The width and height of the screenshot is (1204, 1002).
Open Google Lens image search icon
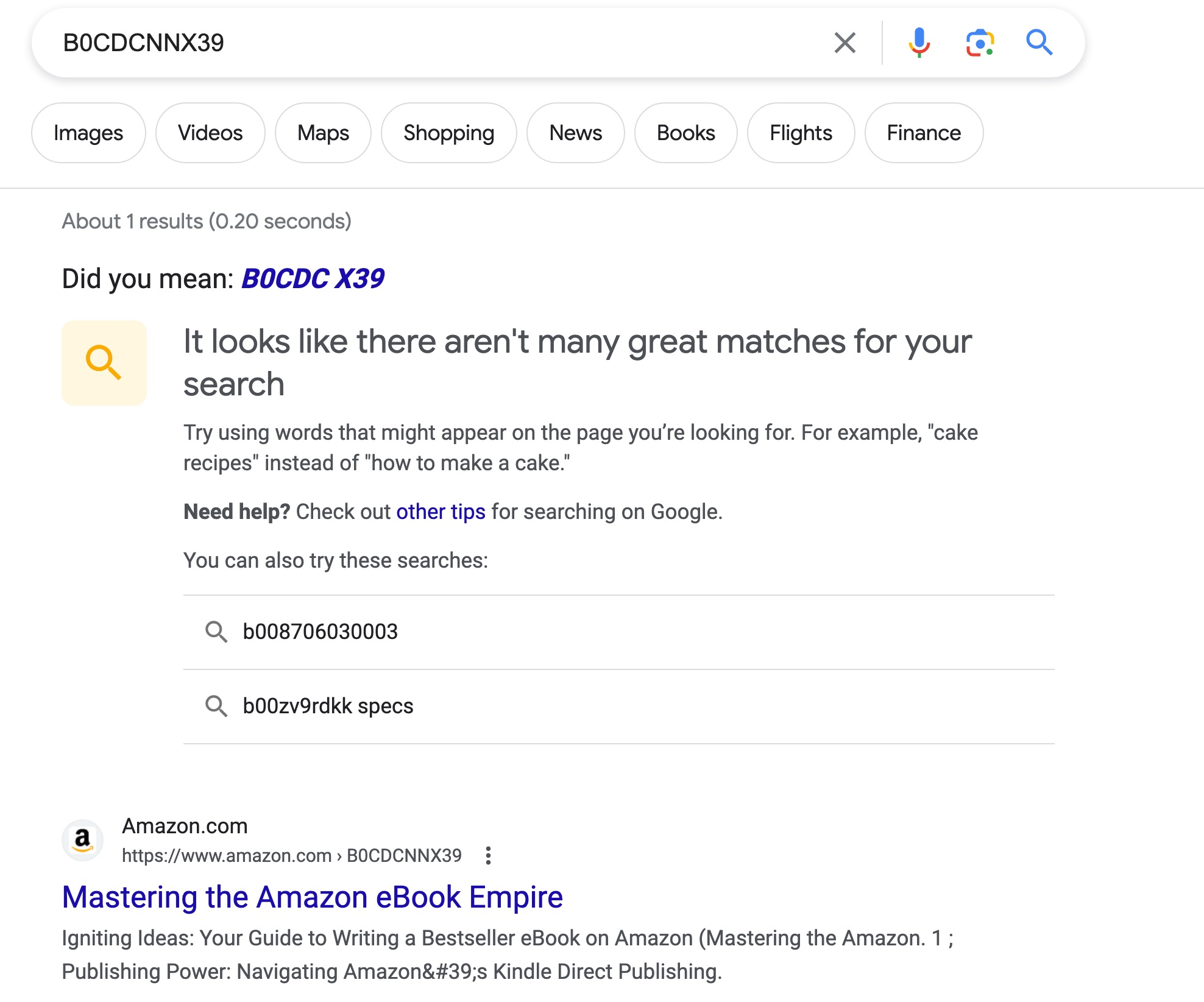(x=980, y=43)
